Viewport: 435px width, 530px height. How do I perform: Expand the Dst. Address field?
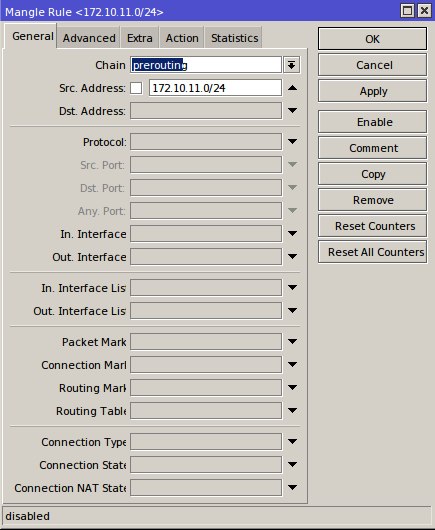(292, 111)
